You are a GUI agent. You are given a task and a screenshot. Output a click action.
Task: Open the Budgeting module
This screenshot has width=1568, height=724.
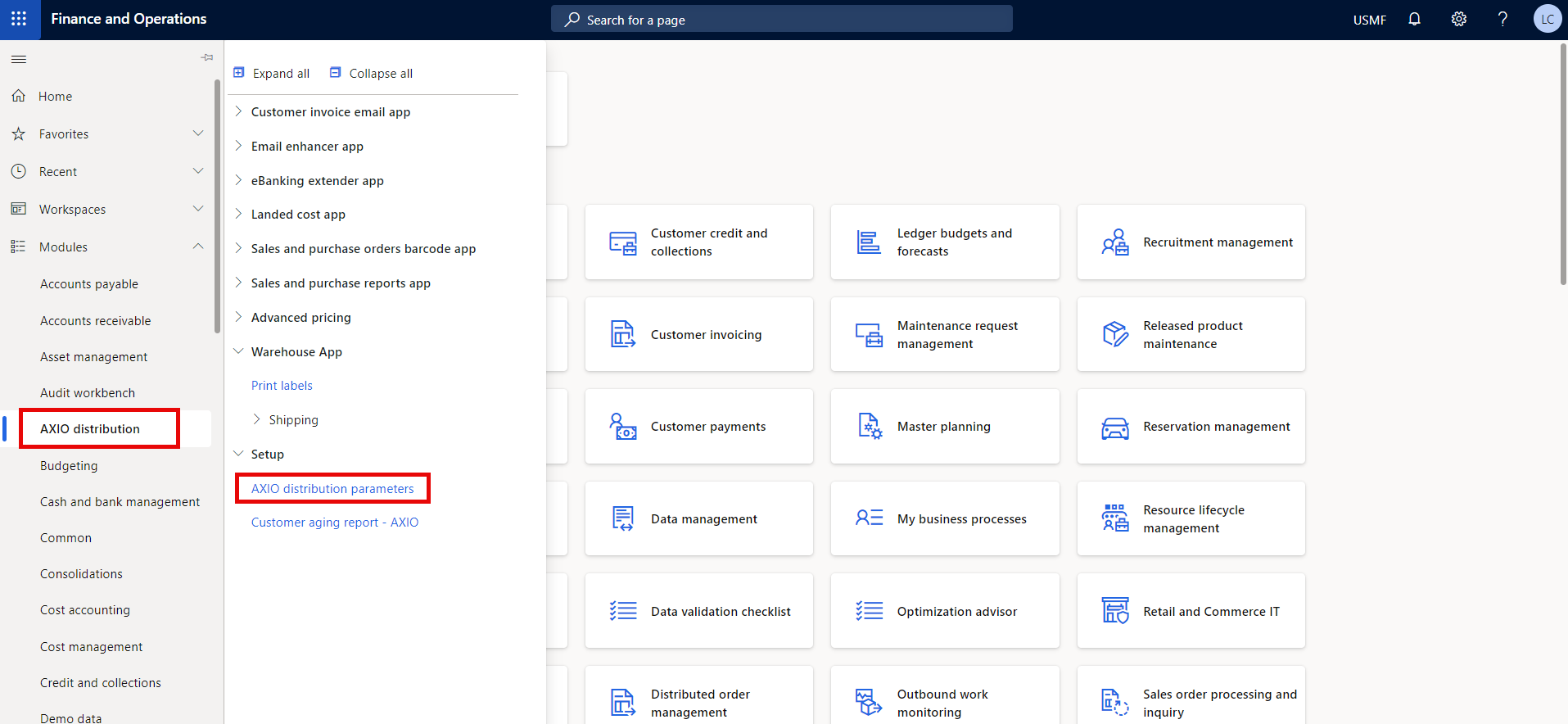pos(69,466)
